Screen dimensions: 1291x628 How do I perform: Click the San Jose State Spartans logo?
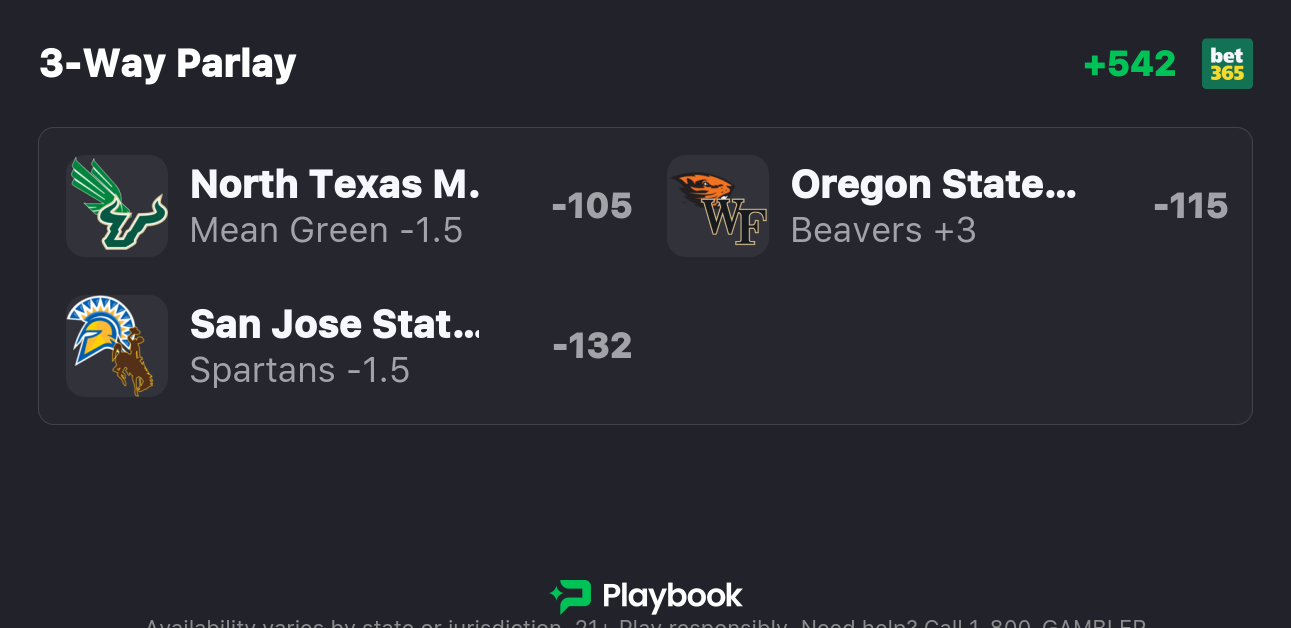[98, 330]
